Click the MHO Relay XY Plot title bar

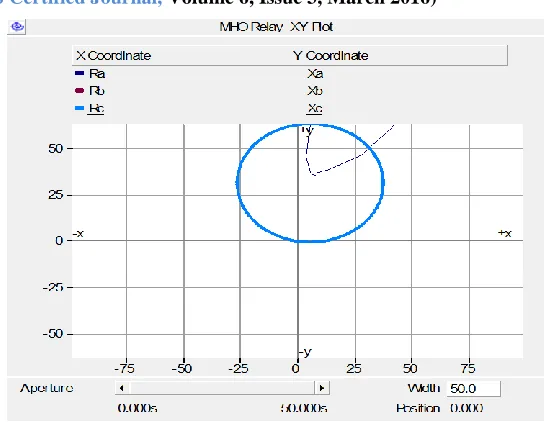276,27
